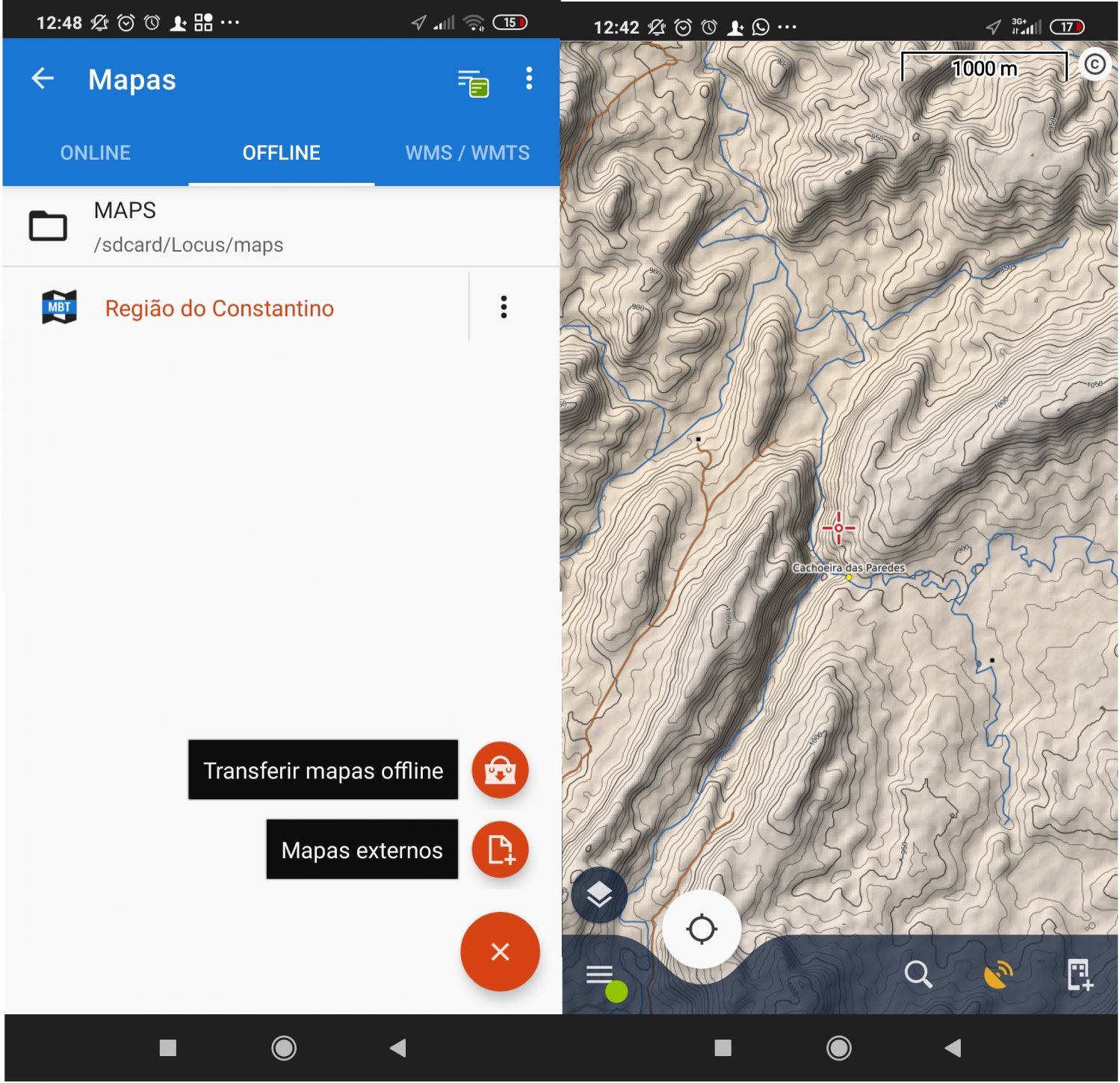Tap the orange map store download icon

pyautogui.click(x=500, y=770)
